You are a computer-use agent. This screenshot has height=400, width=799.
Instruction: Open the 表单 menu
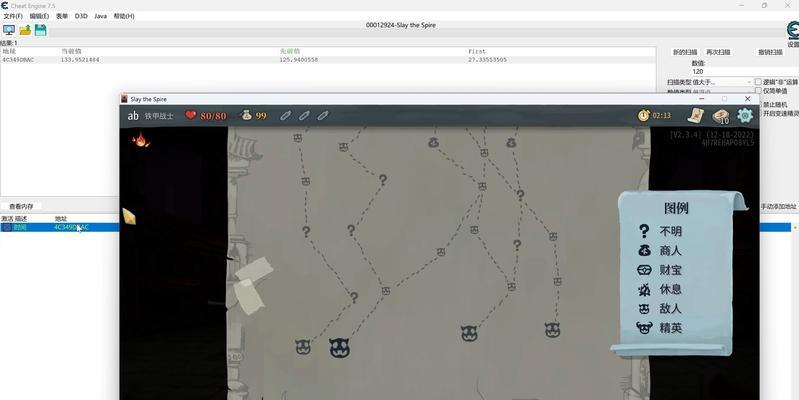coord(62,16)
